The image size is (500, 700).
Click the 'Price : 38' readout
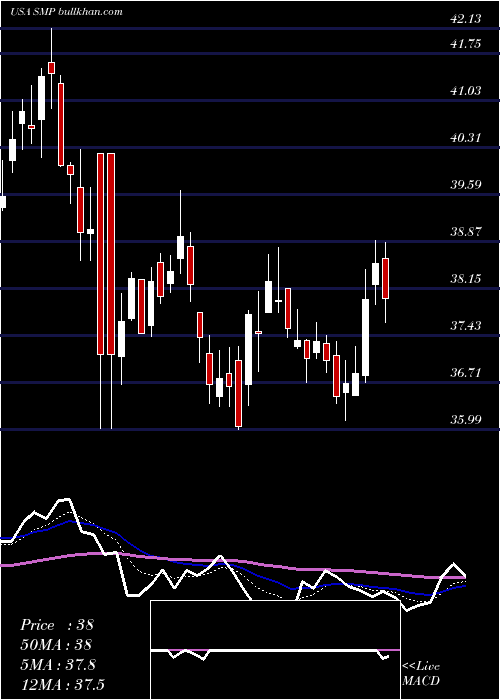57,625
